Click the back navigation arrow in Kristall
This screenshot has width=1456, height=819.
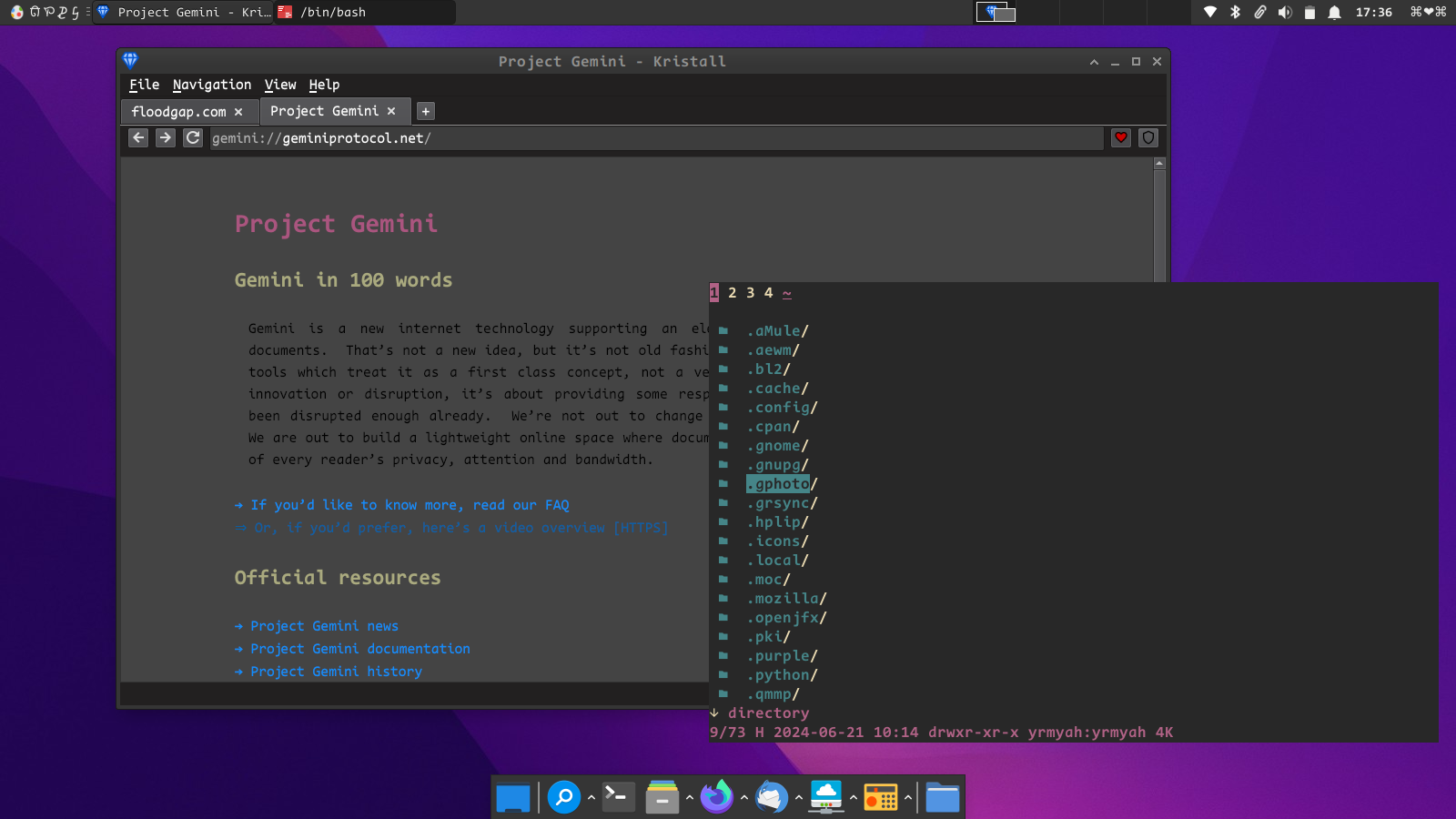(138, 137)
